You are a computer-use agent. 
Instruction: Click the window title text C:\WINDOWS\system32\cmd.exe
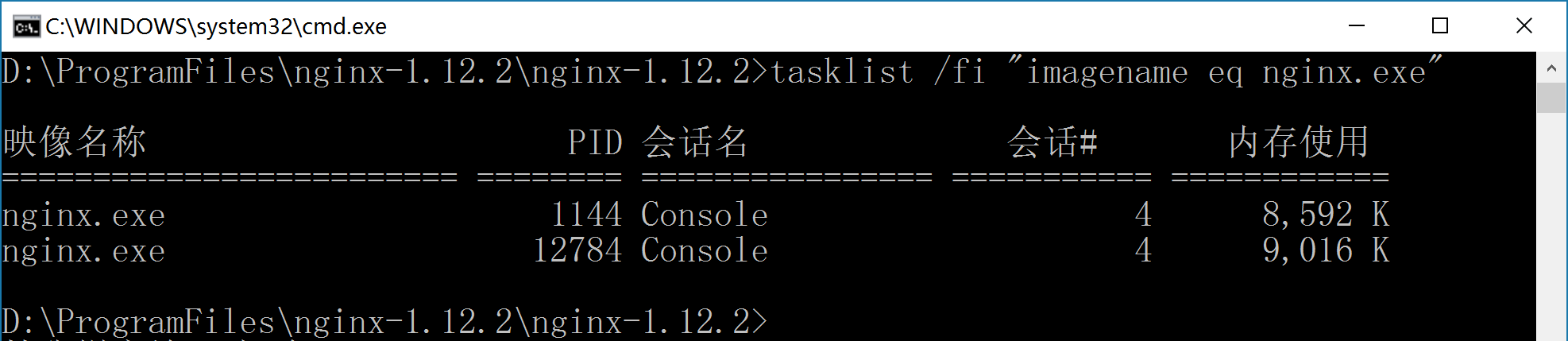pyautogui.click(x=216, y=27)
